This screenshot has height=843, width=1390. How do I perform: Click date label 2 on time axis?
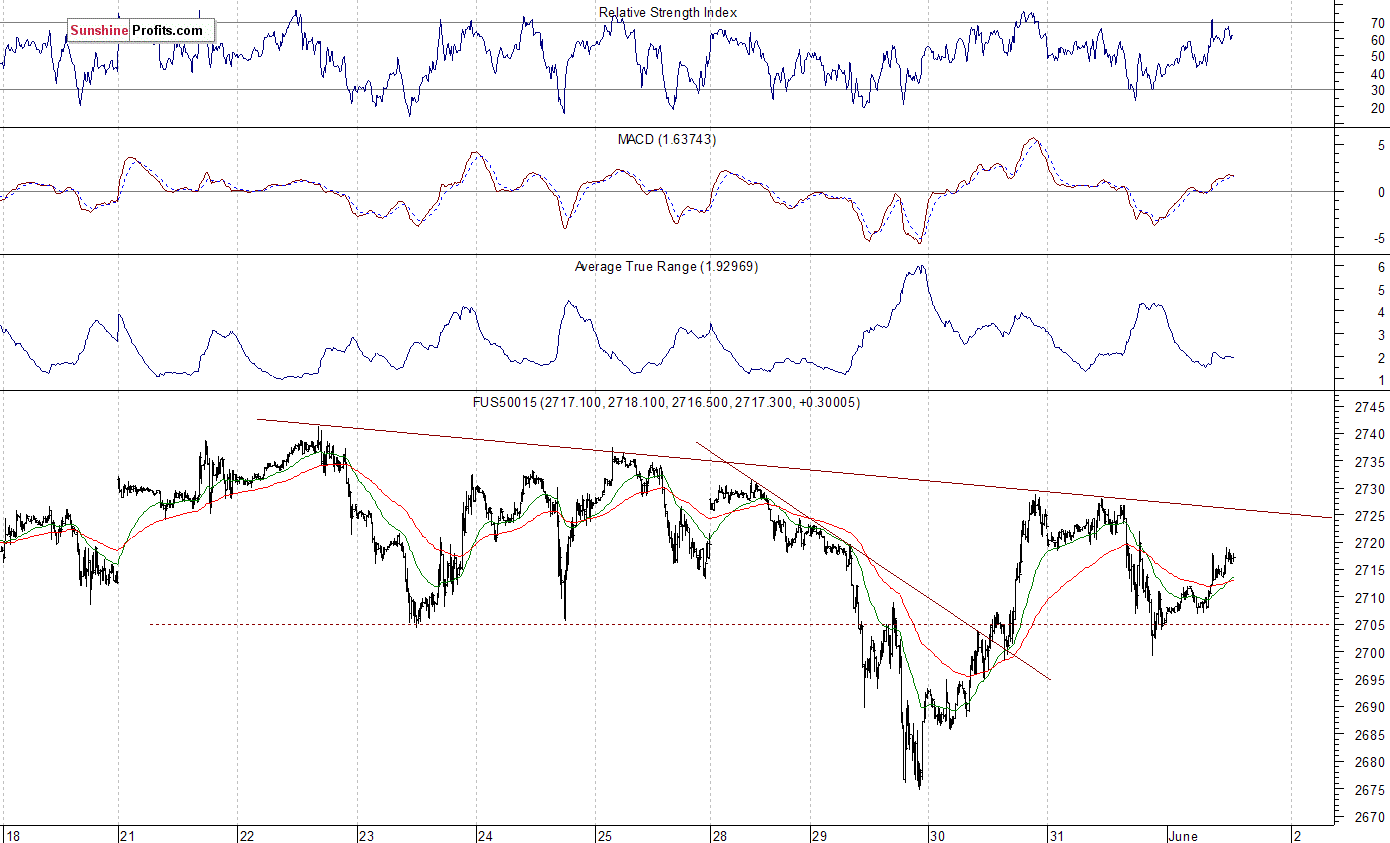coord(1295,835)
